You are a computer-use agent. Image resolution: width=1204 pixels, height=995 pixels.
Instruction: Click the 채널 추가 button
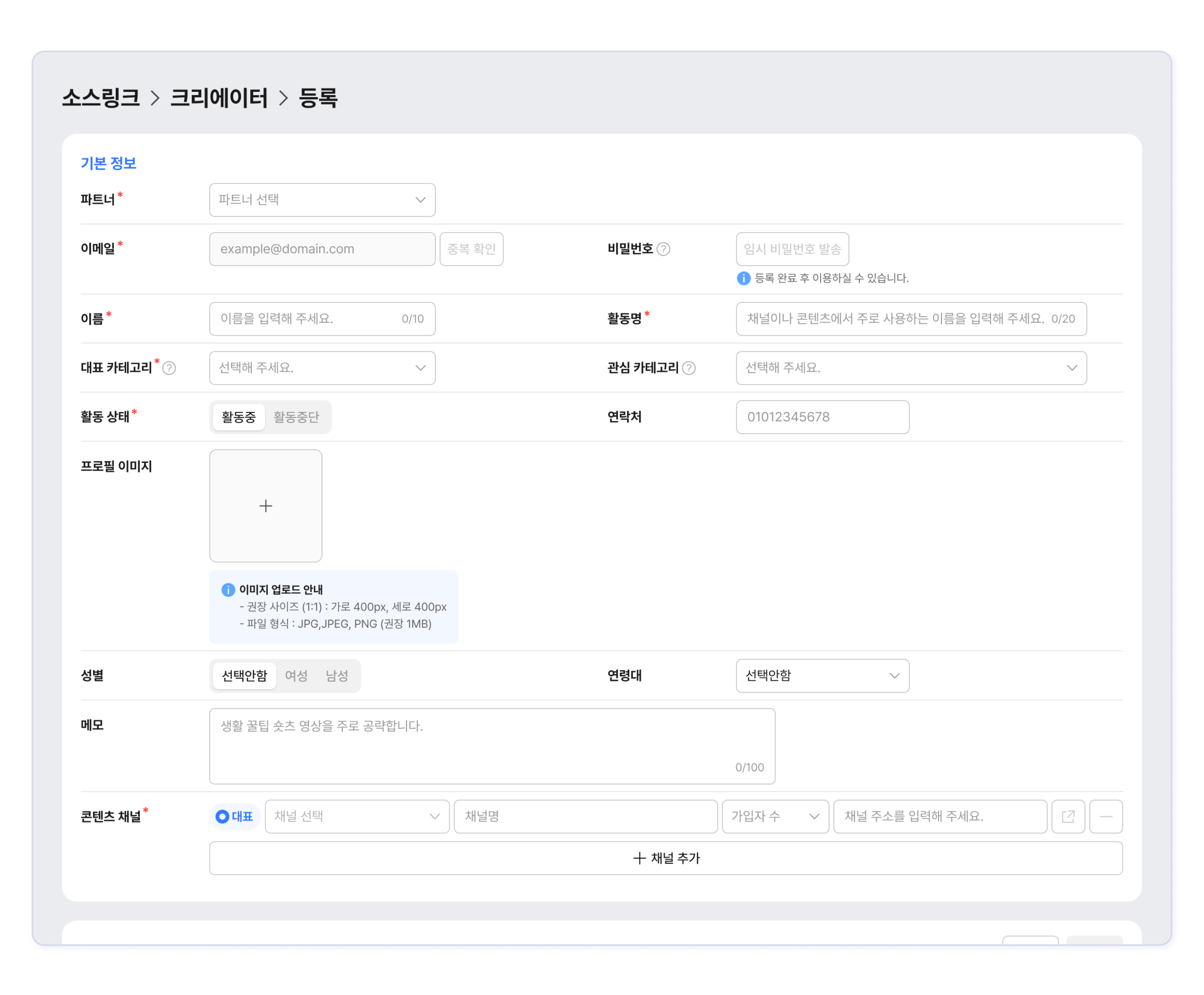[665, 858]
